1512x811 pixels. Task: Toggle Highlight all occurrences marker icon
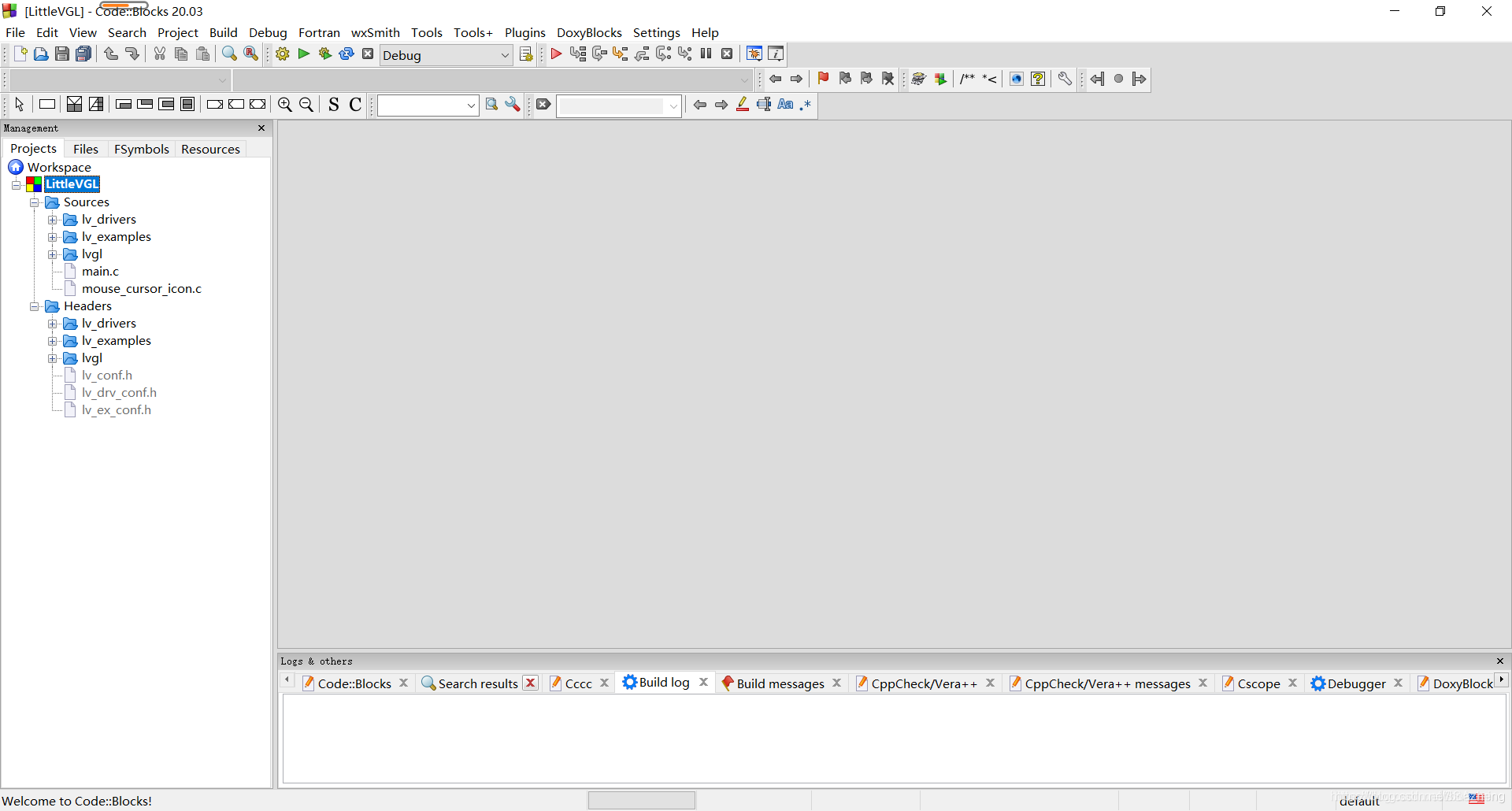coord(743,105)
